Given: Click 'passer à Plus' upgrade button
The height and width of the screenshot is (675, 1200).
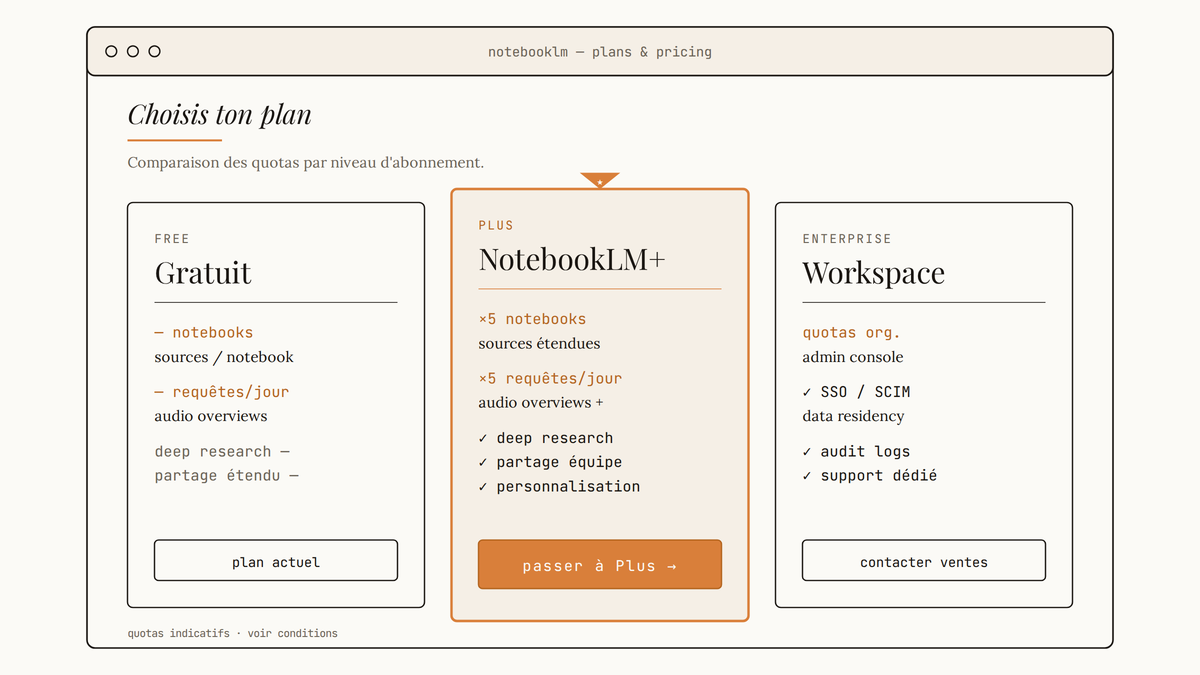Looking at the screenshot, I should pos(600,565).
